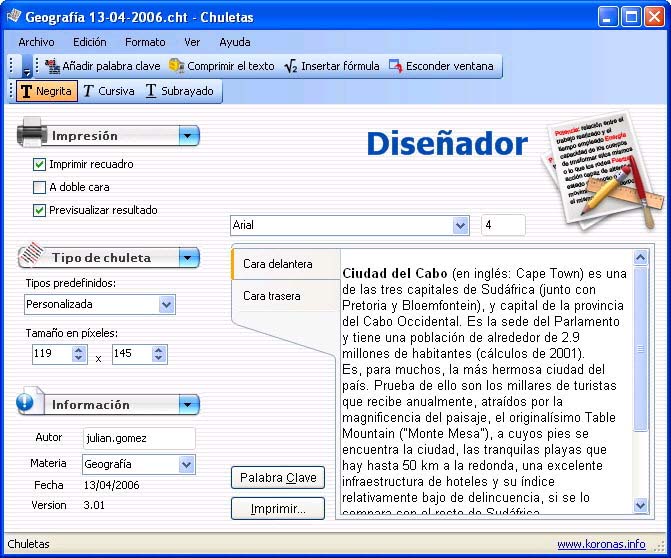Click the printer icon beside Impresión
This screenshot has height=558, width=671.
point(32,133)
